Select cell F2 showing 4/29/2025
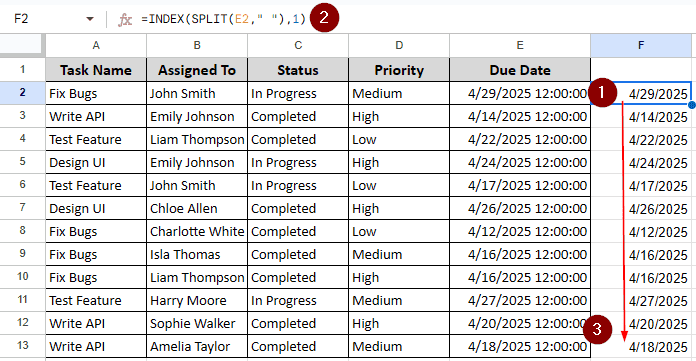This screenshot has height=361, width=696. coord(641,93)
